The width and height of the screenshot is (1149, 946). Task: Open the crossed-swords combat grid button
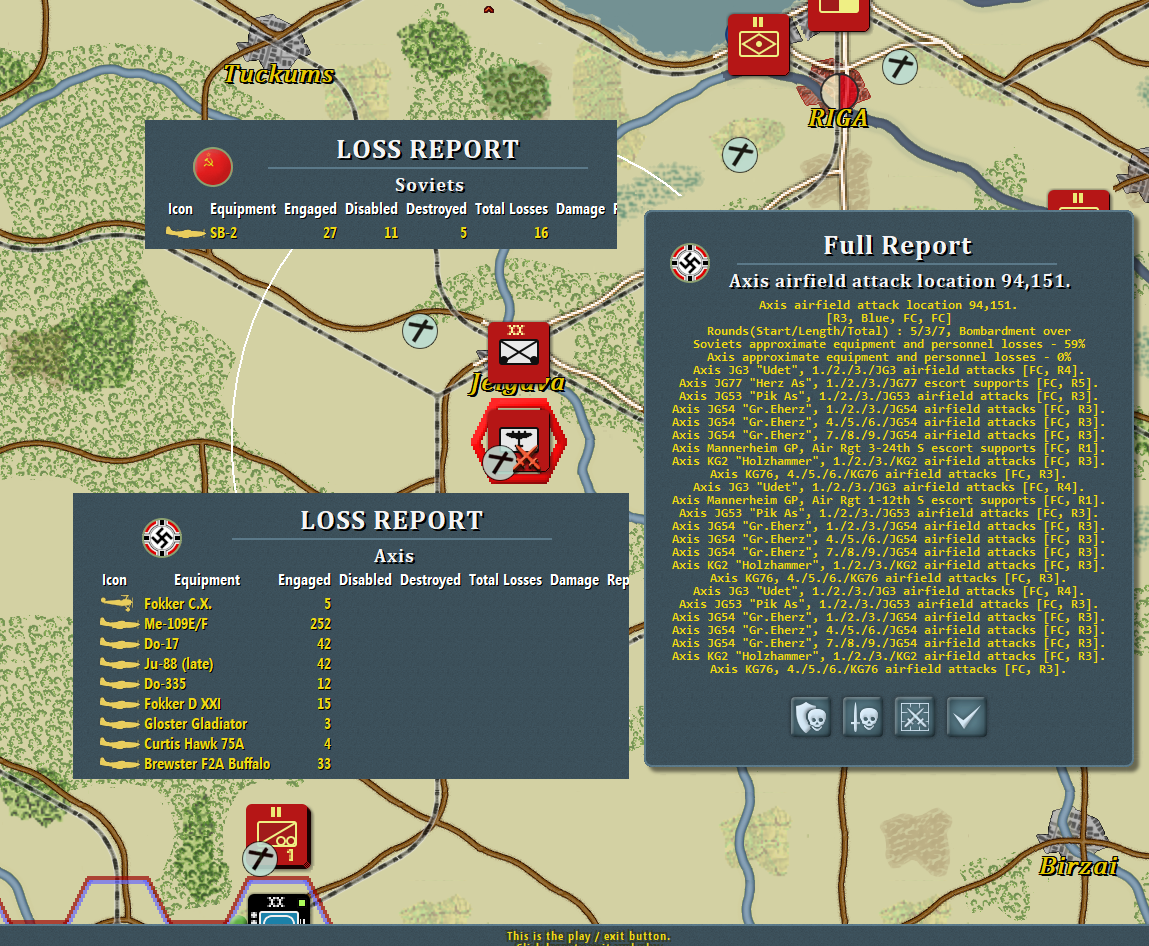(915, 717)
